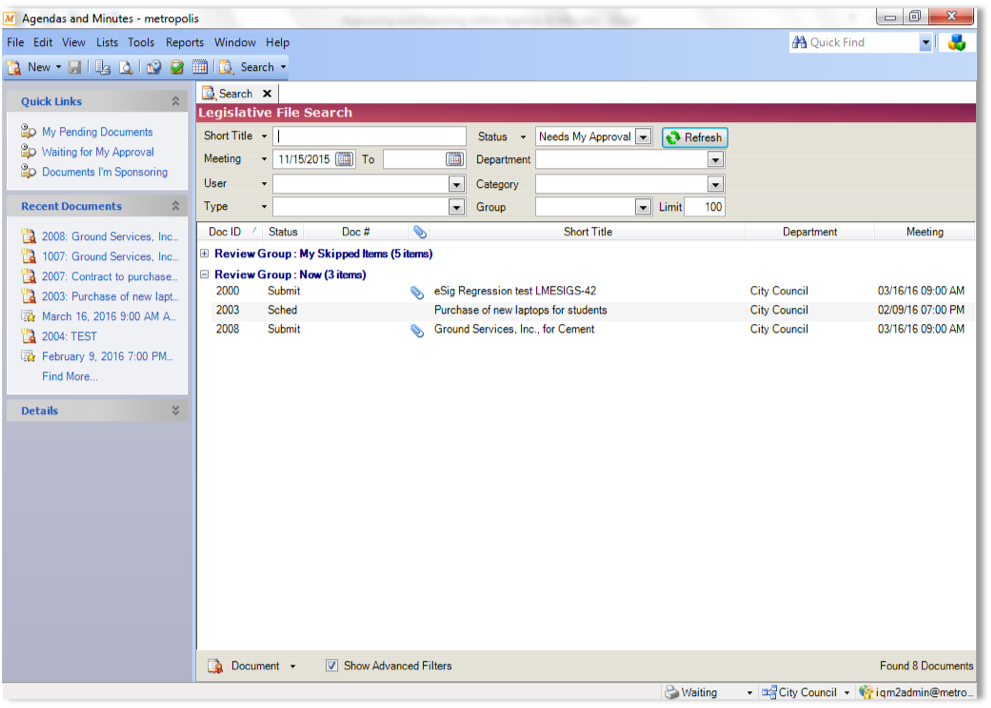The image size is (991, 708).
Task: Open the Department dropdown
Action: 715,160
